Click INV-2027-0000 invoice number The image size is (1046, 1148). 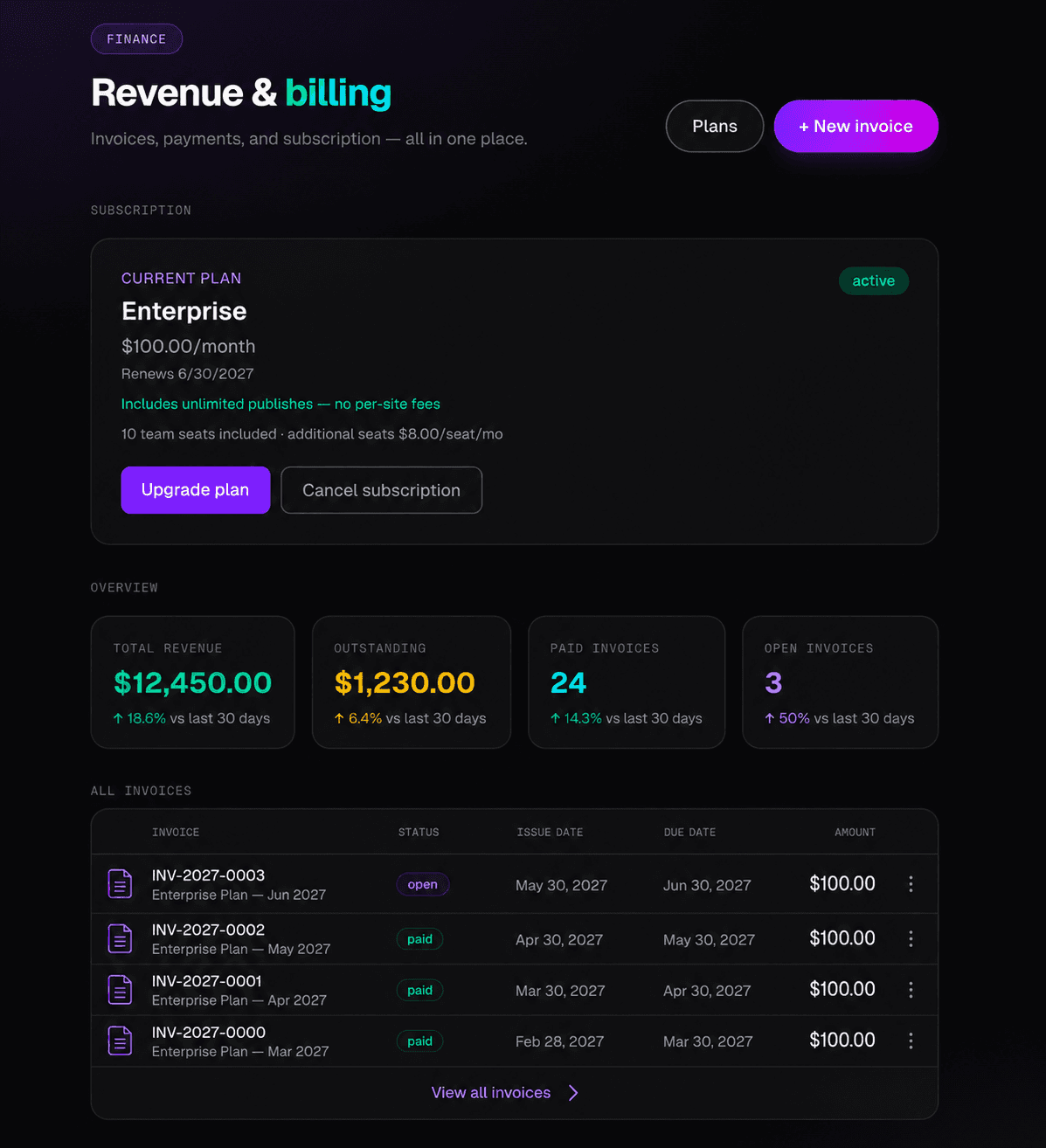pos(209,1032)
